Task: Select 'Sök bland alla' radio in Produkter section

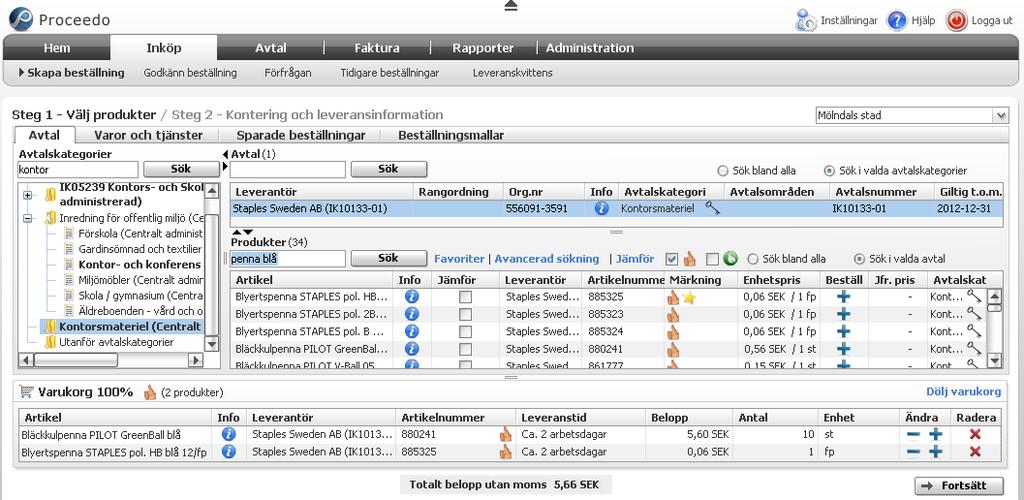Action: coord(753,259)
